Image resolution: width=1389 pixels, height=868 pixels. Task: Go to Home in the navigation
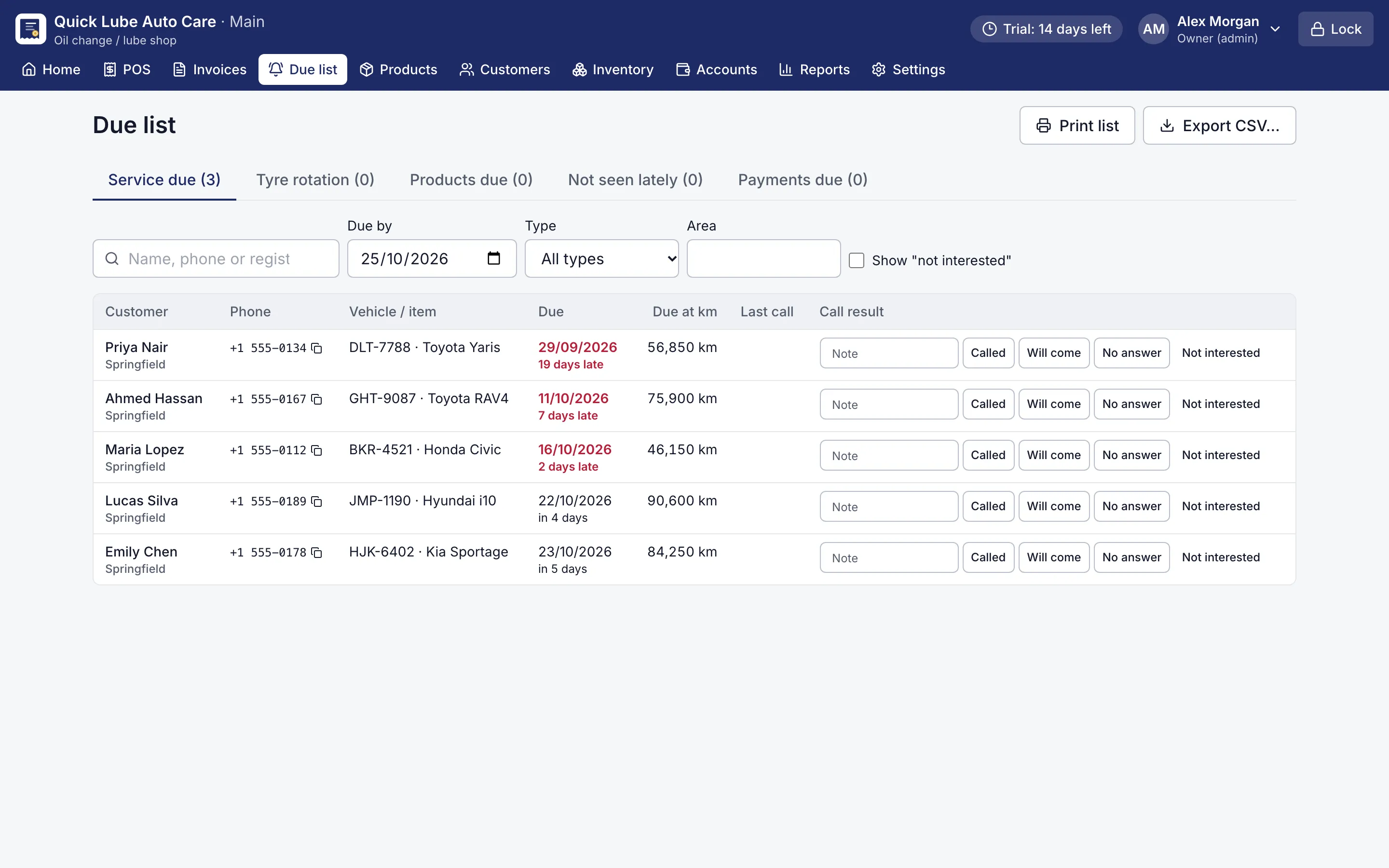point(51,69)
